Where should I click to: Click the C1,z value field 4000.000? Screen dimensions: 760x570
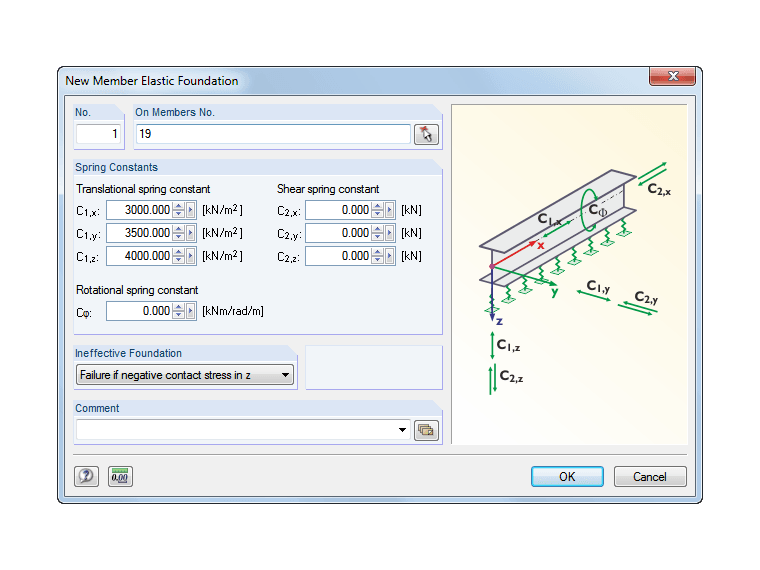pos(140,256)
